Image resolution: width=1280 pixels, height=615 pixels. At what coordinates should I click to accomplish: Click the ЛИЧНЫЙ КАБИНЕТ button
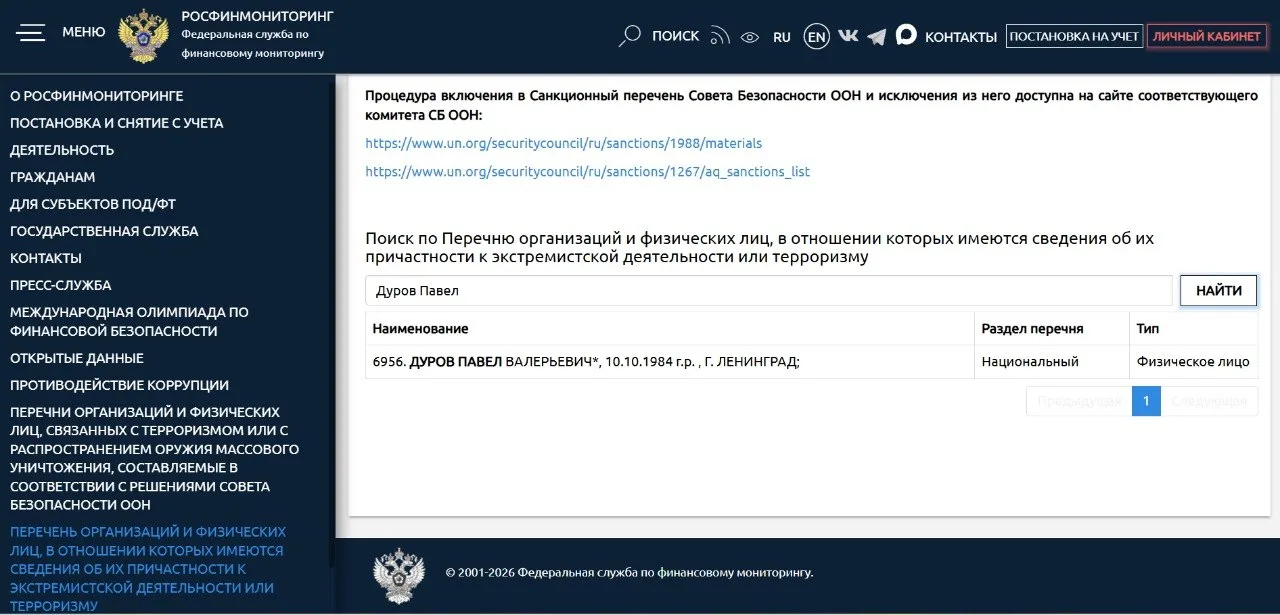click(1207, 36)
